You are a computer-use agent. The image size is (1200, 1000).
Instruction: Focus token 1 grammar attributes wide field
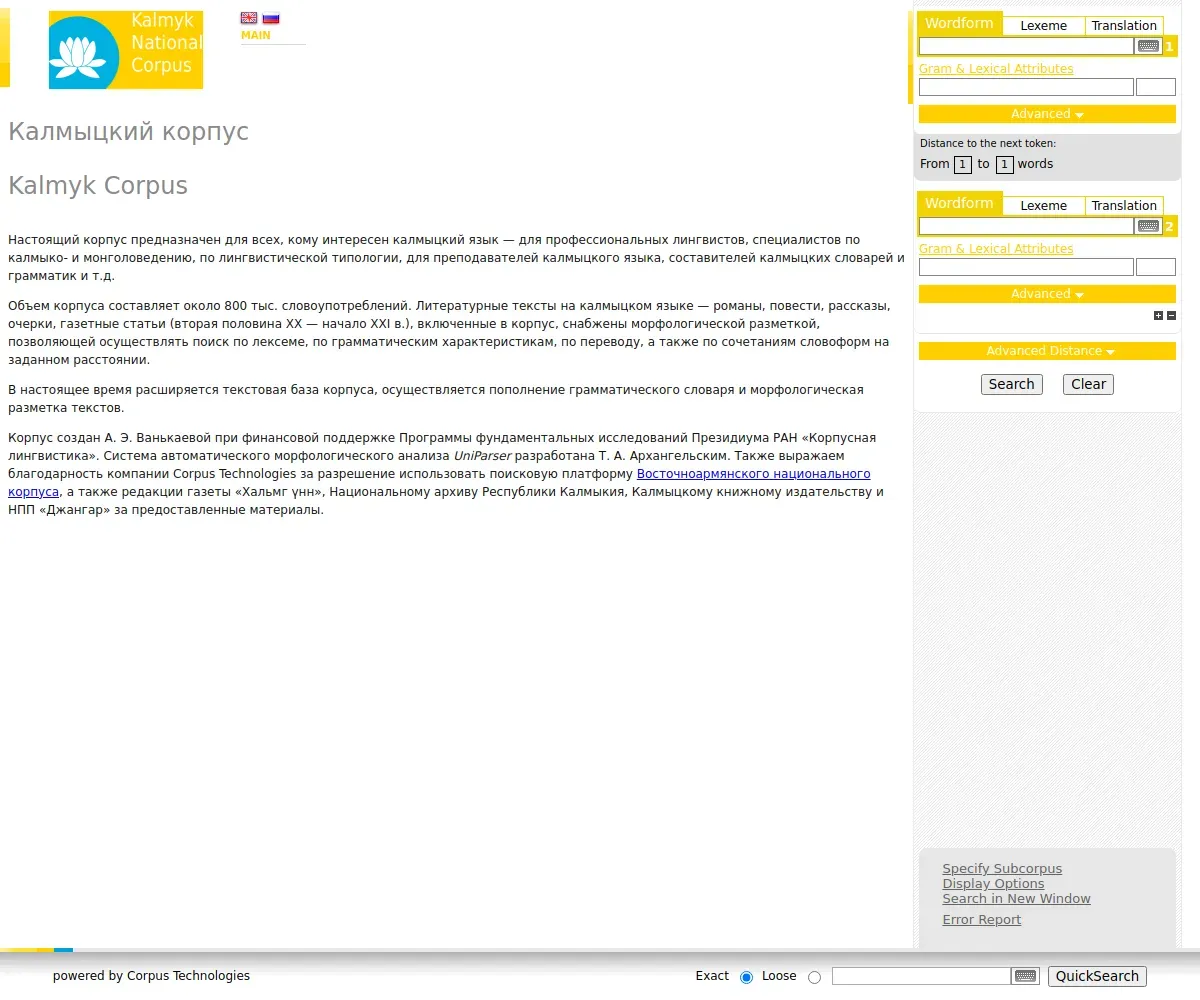[x=1026, y=87]
